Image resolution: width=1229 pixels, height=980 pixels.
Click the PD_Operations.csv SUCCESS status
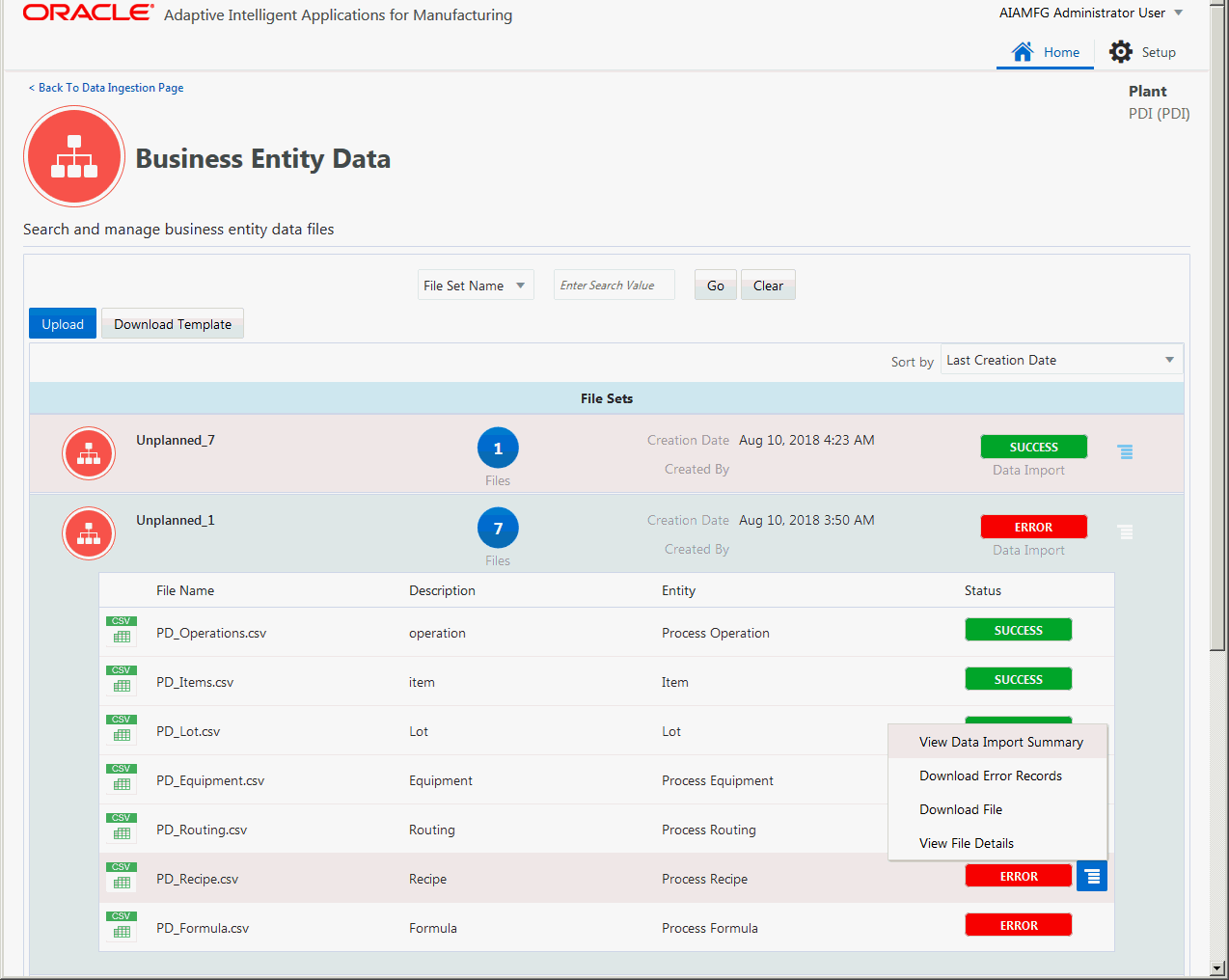pos(1019,630)
